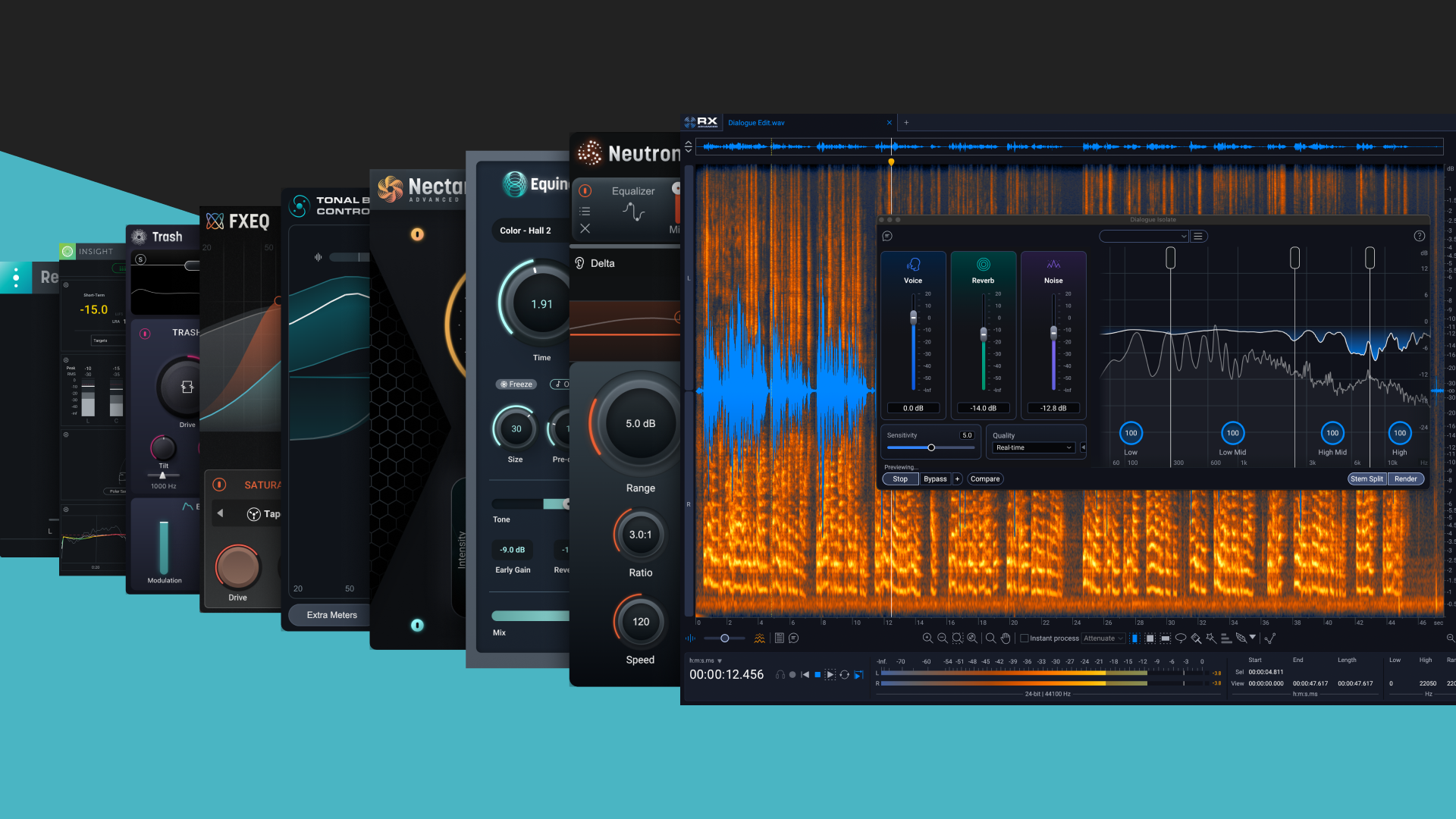This screenshot has width=1456, height=819.
Task: Click the Stop preview button
Action: point(900,479)
